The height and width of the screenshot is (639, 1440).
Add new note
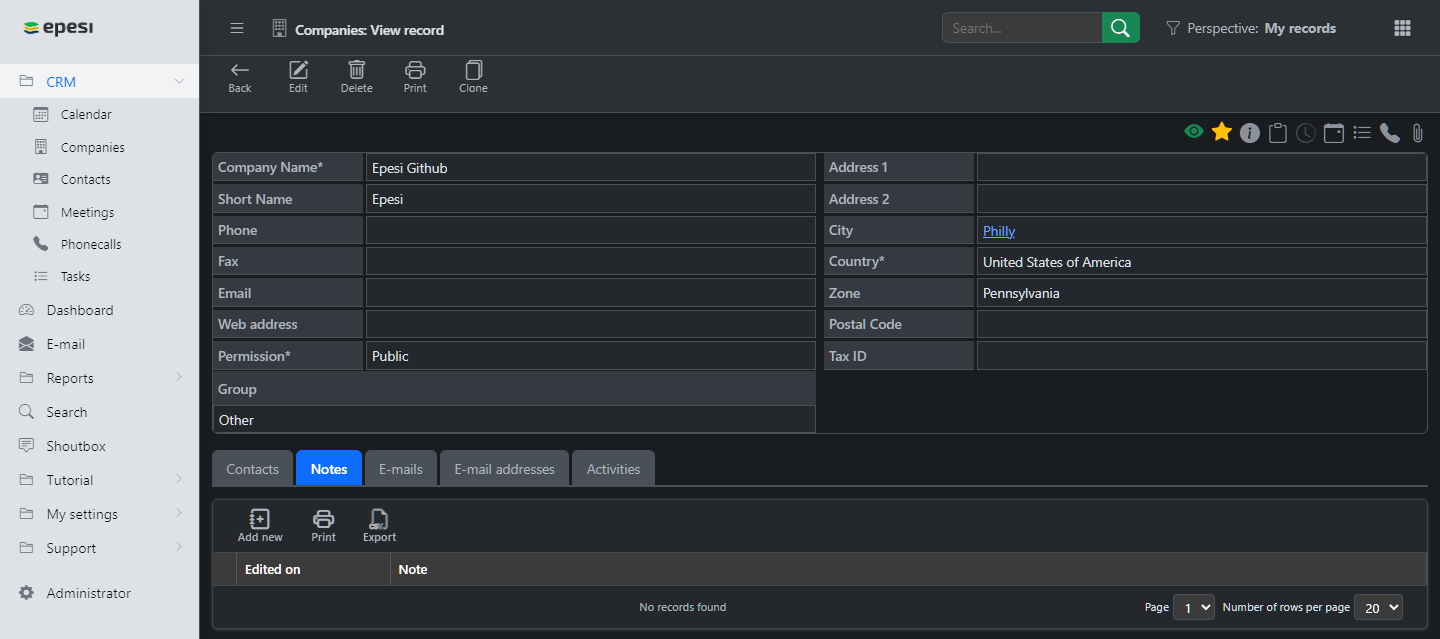click(260, 525)
